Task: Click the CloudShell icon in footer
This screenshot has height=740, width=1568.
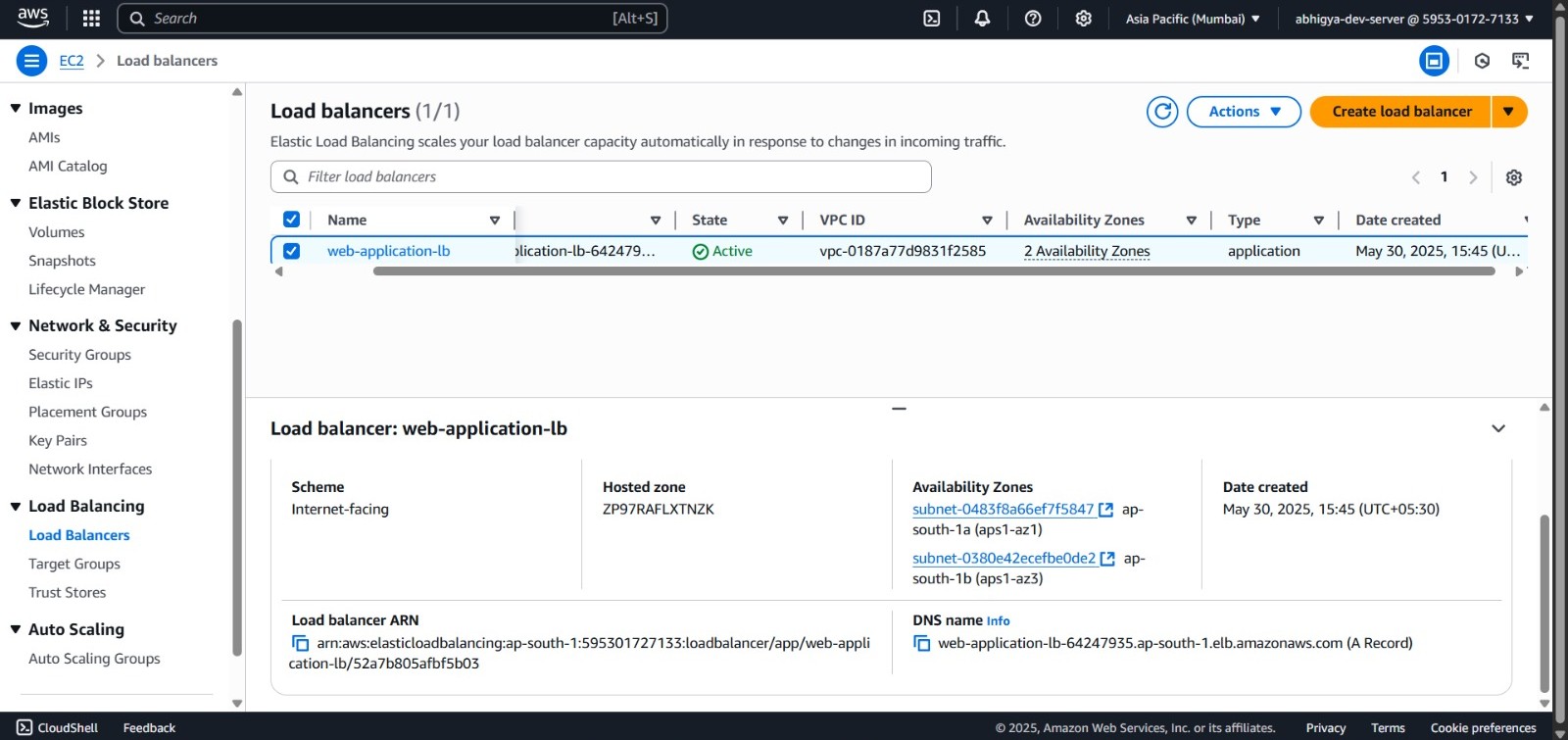Action: pos(24,727)
